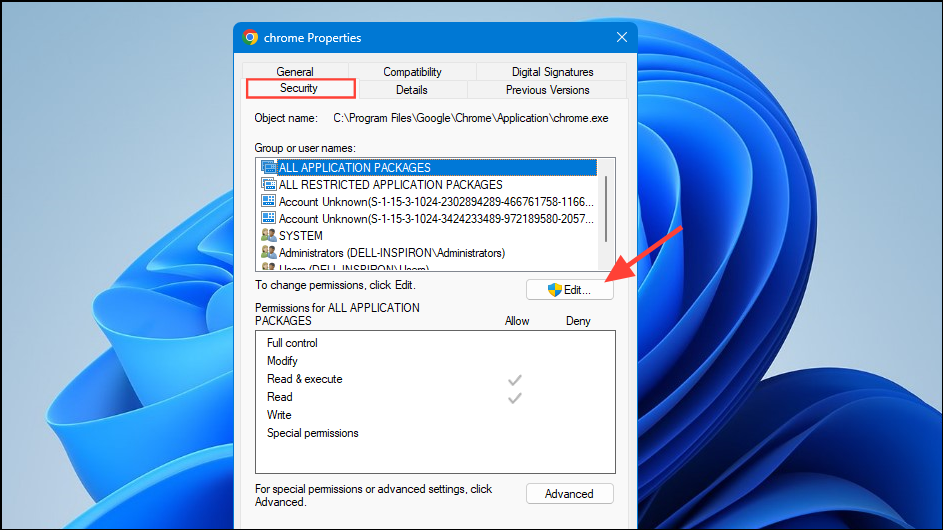
Task: Select the SYSTEM entry
Action: click(428, 236)
